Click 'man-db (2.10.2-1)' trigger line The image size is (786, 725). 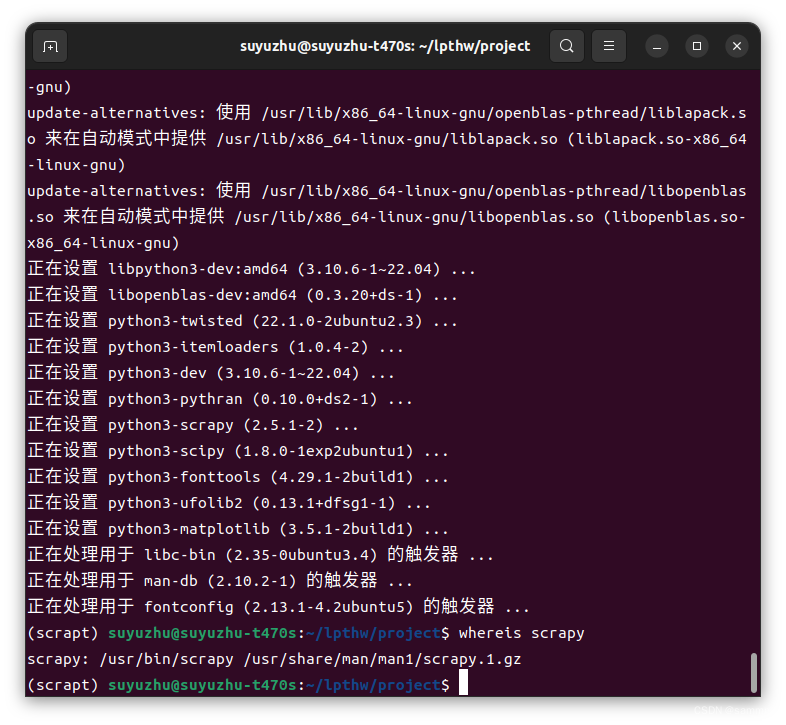(x=220, y=581)
